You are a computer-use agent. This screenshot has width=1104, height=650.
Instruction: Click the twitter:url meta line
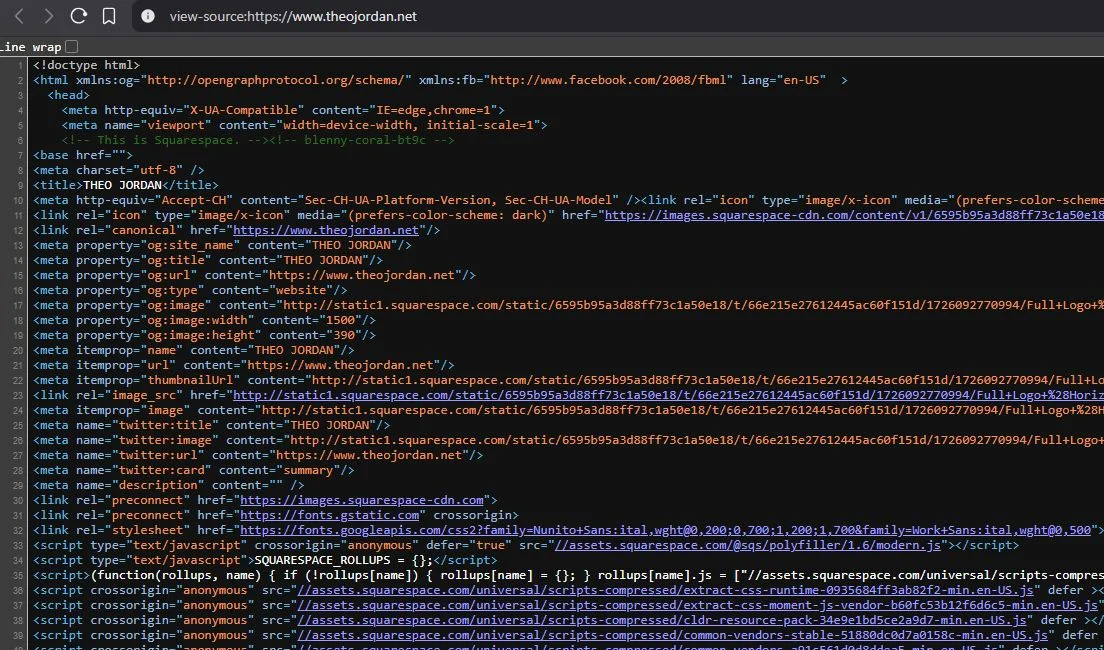coord(258,455)
